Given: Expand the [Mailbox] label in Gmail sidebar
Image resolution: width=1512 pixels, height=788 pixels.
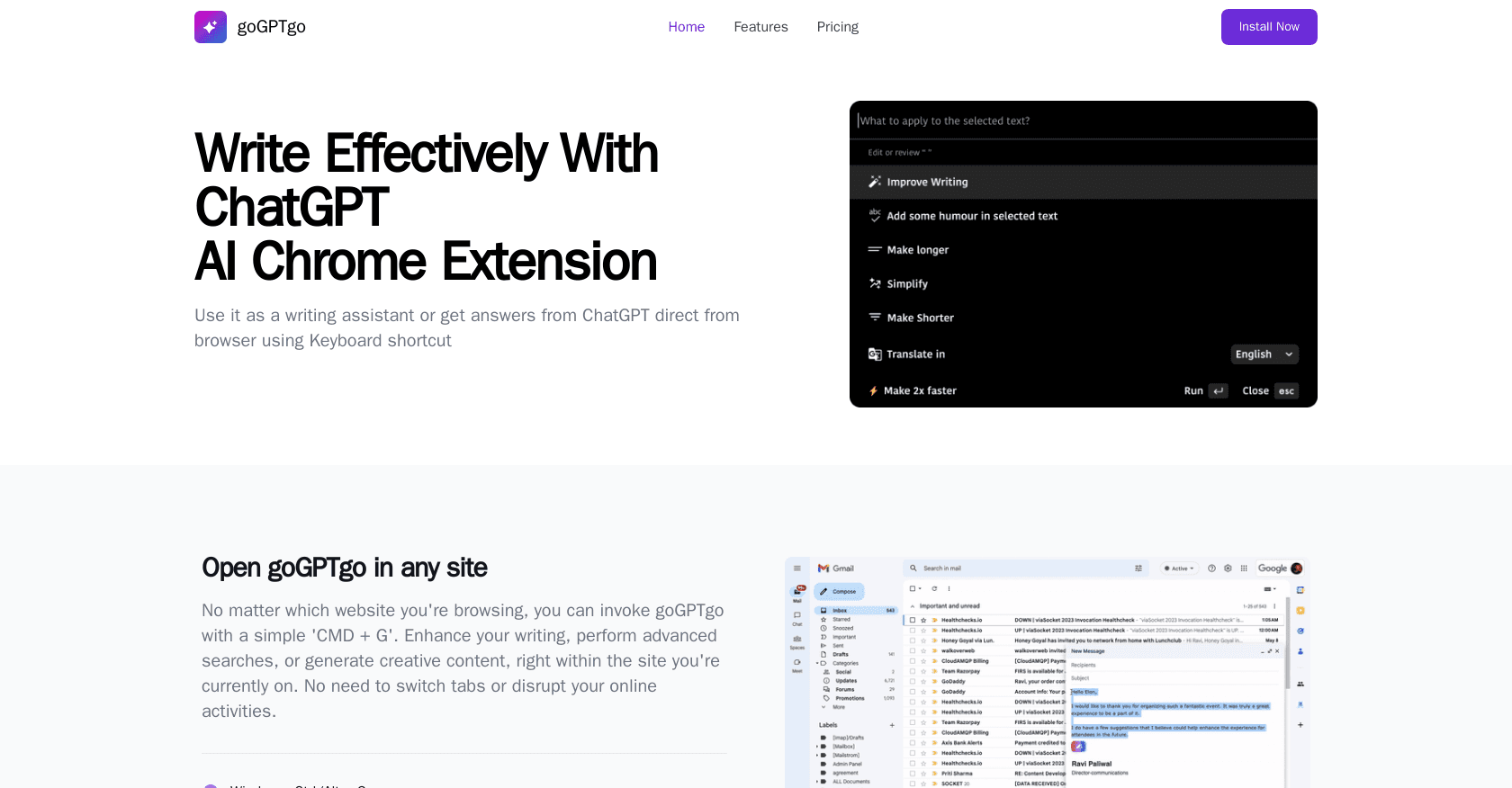Looking at the screenshot, I should click(x=817, y=747).
